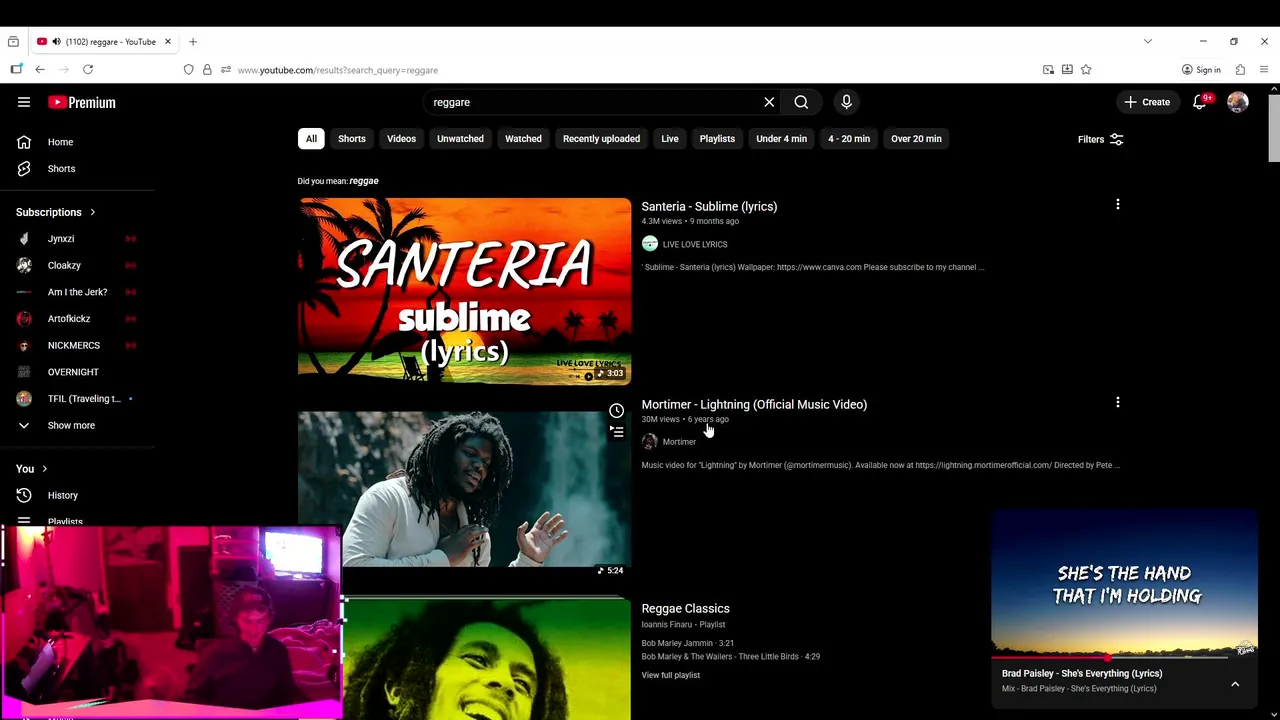Screen dimensions: 1280x720
Task: Open more options for Mortimer Lightning video
Action: tap(1117, 403)
